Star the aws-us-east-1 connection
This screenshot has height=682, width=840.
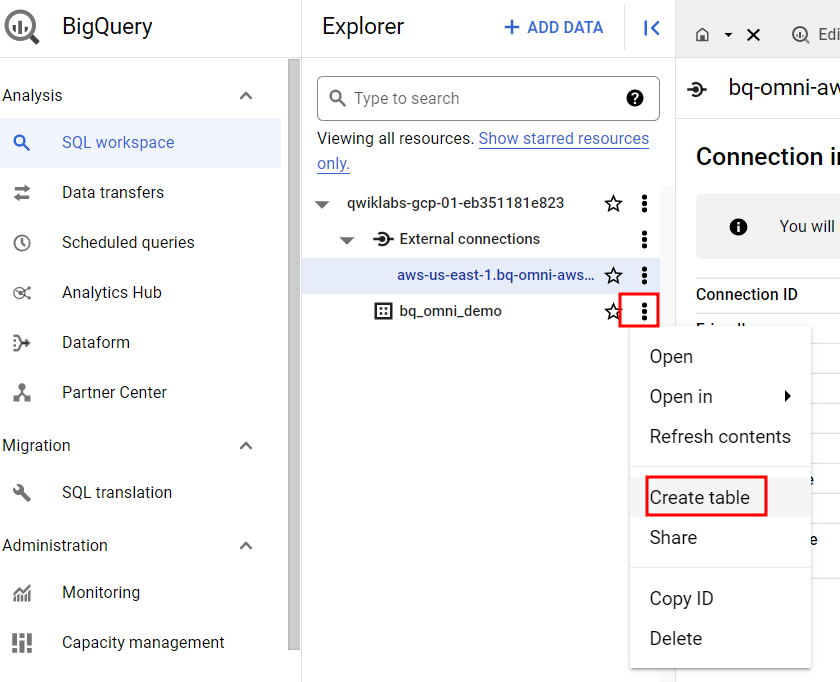click(613, 275)
